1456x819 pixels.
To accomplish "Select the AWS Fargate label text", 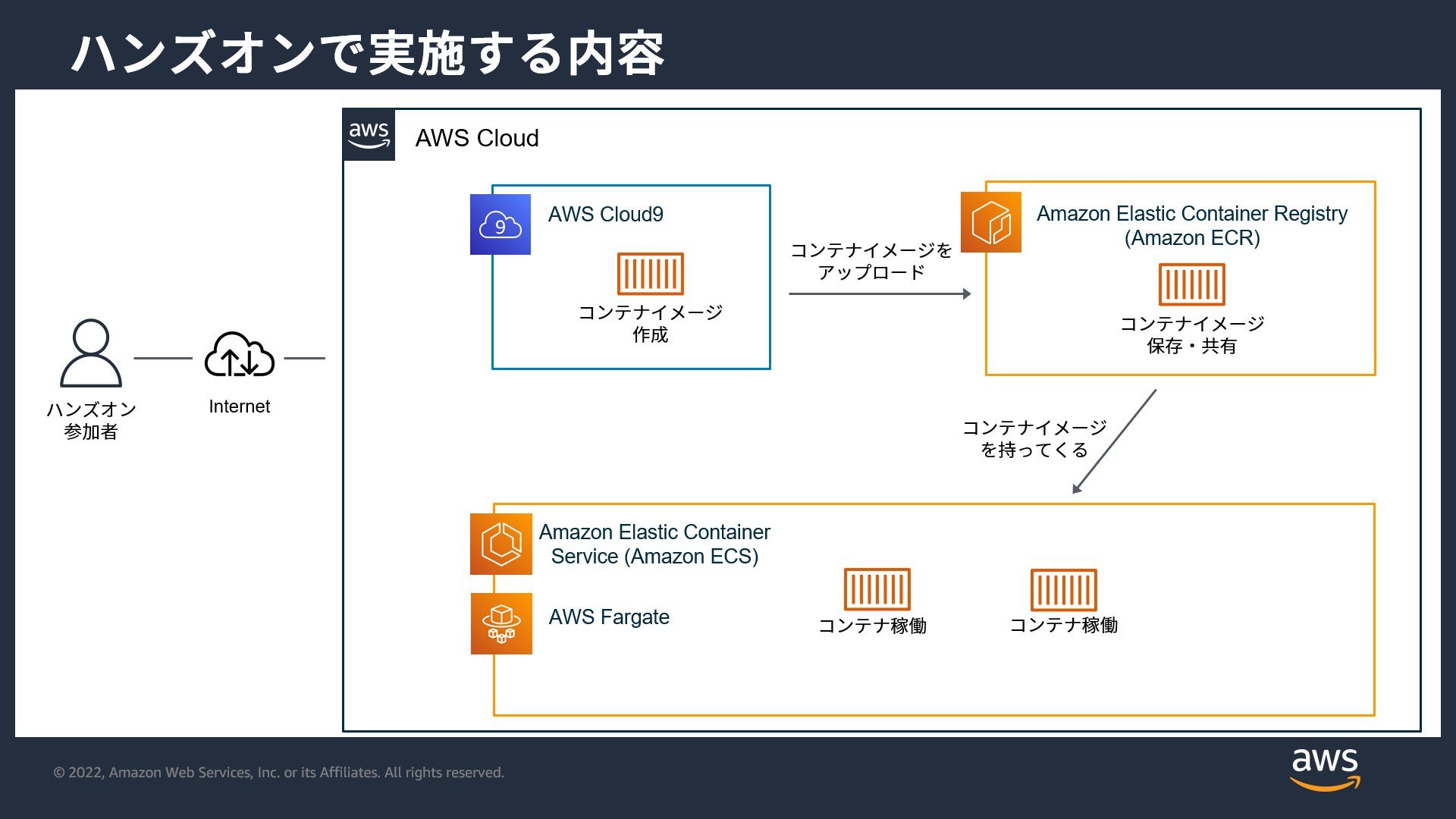I will 609,617.
